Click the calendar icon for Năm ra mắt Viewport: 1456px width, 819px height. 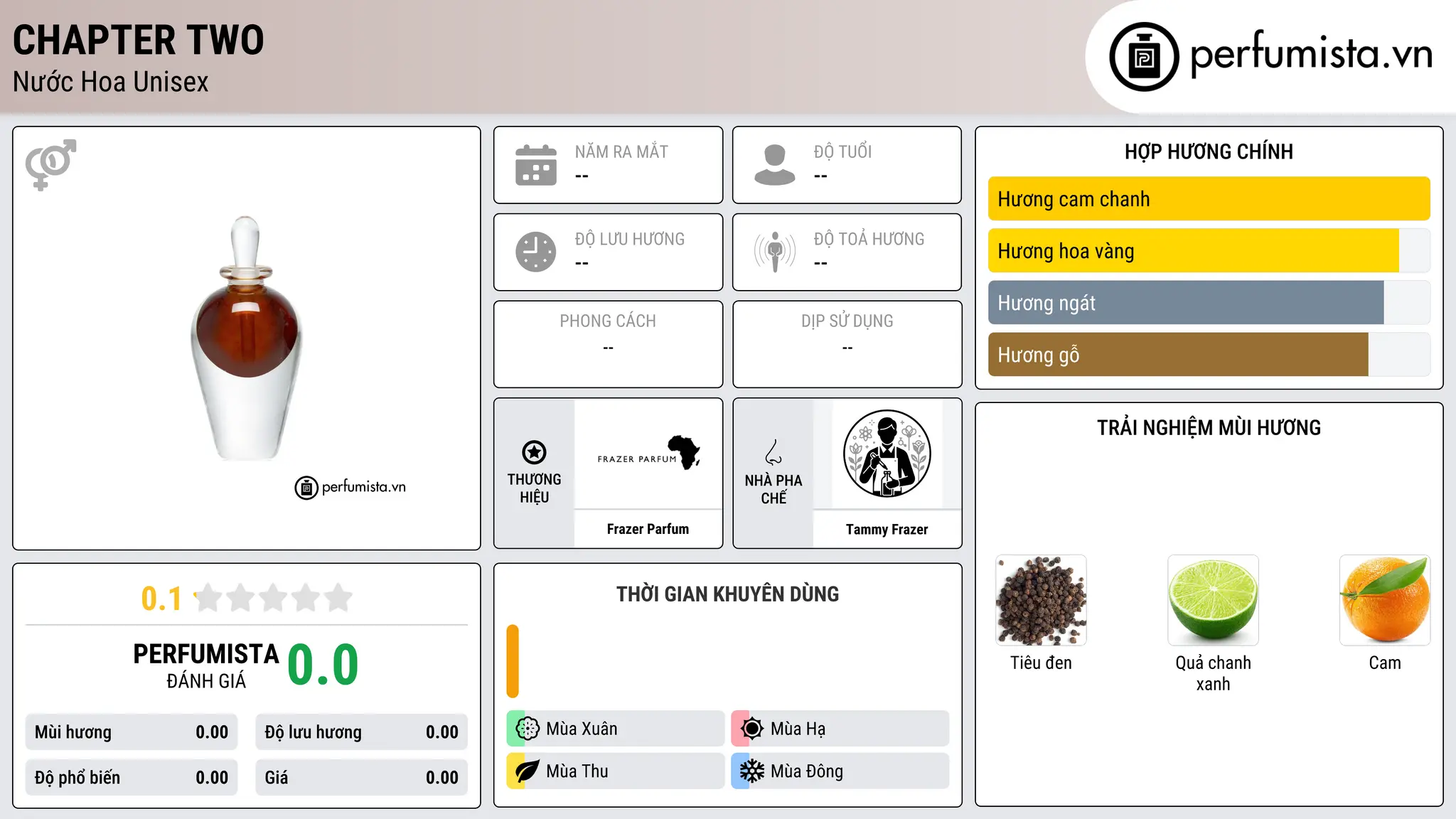536,165
